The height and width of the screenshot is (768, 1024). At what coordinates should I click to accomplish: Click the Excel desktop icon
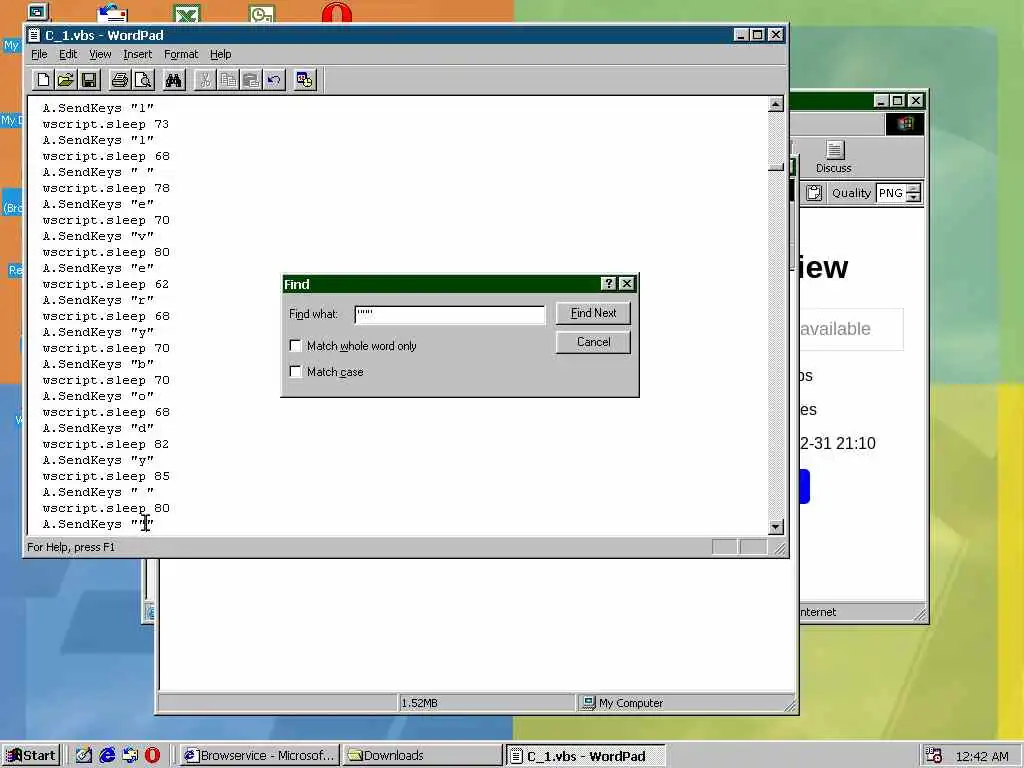tap(187, 13)
